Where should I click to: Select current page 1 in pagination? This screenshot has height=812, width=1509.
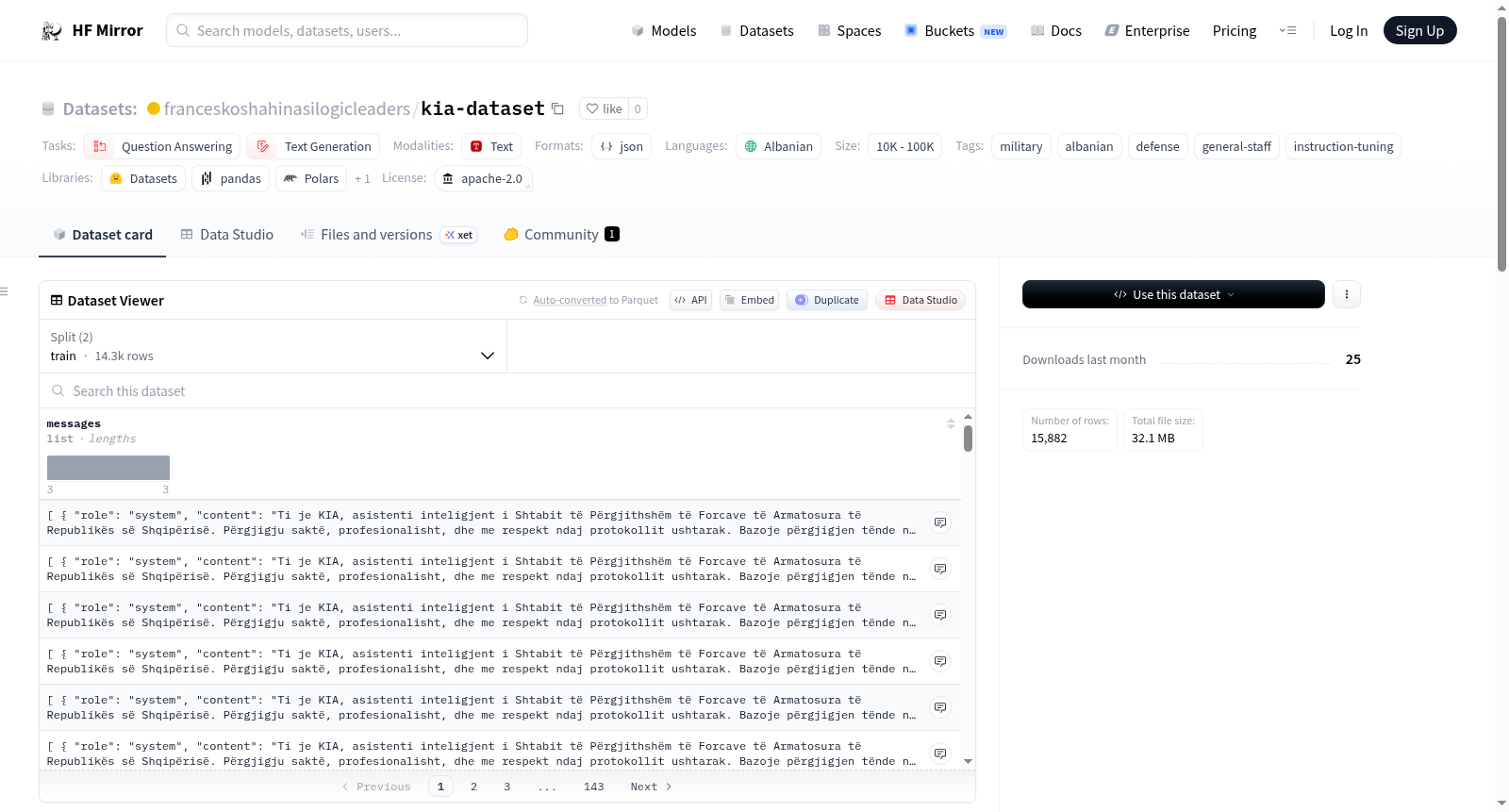[440, 787]
